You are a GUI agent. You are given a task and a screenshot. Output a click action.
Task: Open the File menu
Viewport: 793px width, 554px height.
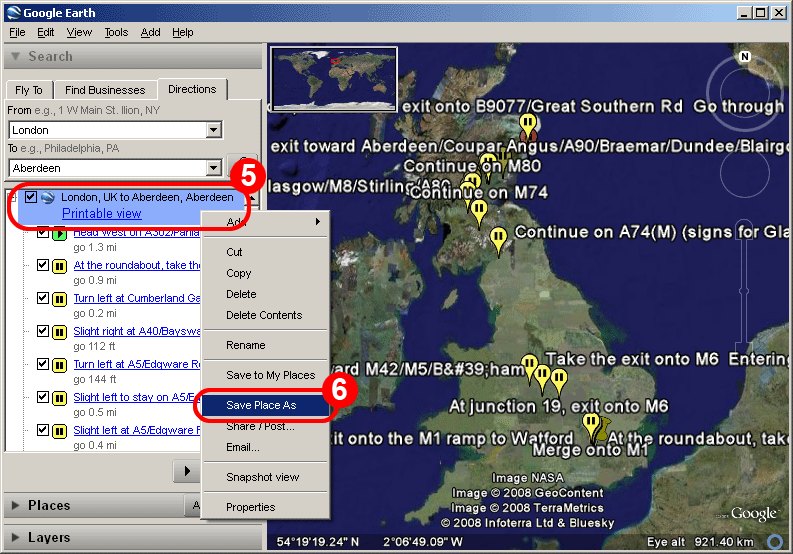pyautogui.click(x=17, y=32)
